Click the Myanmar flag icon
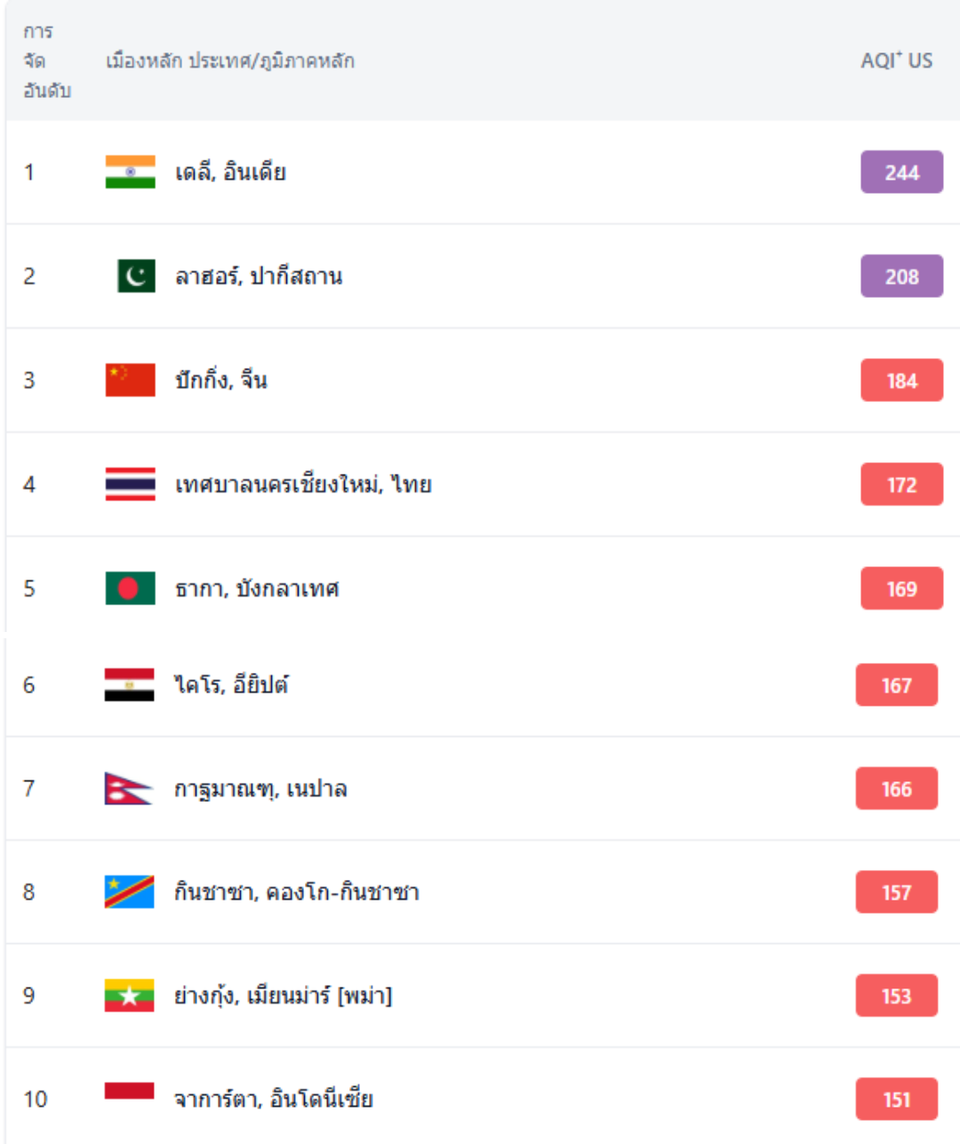The width and height of the screenshot is (960, 1144). coord(129,996)
